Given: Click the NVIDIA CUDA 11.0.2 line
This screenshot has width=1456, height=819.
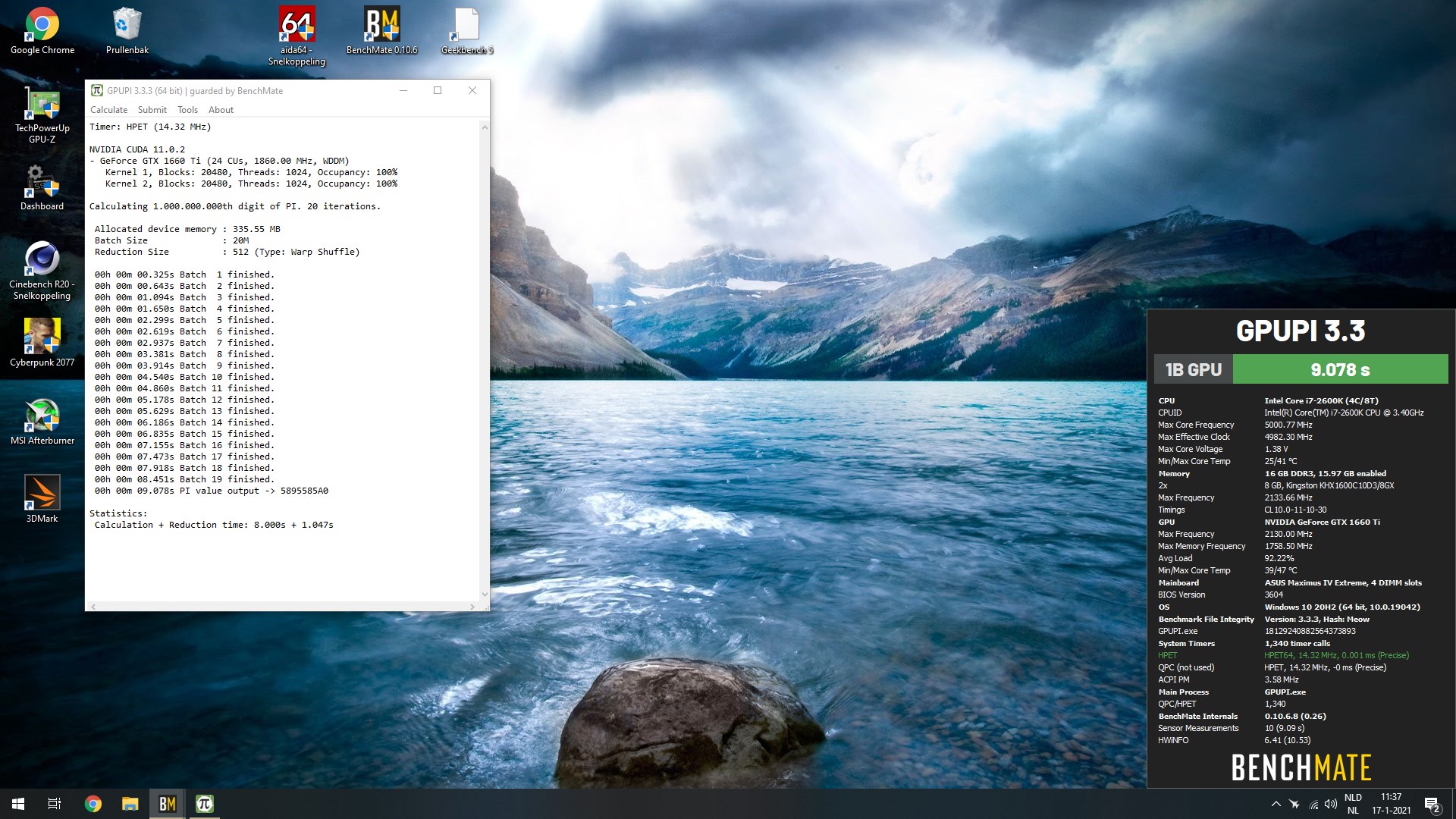Looking at the screenshot, I should point(136,149).
